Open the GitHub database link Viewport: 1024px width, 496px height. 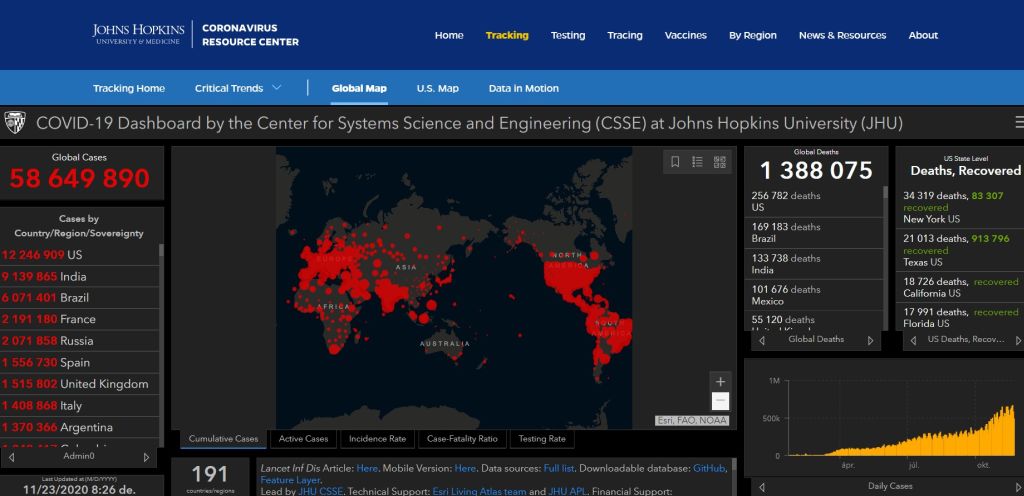[709, 468]
